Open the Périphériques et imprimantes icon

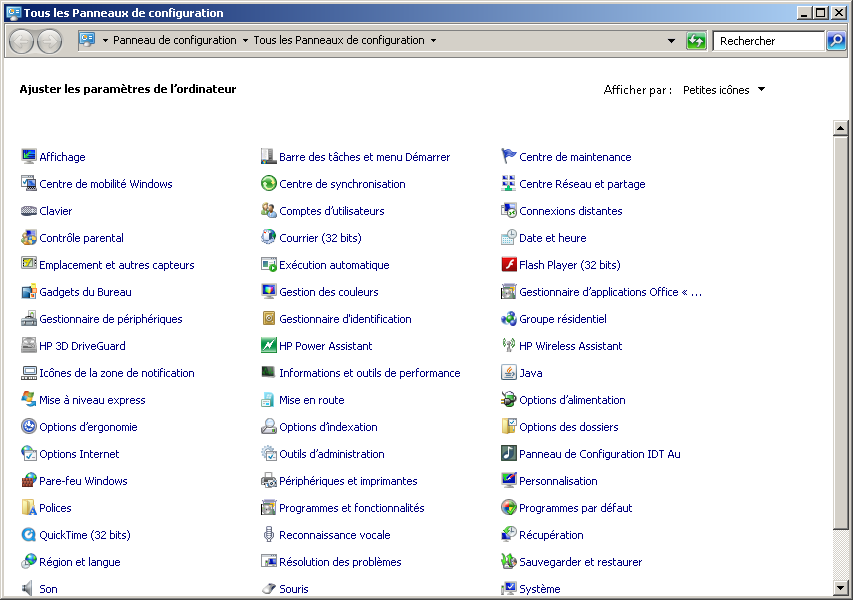(269, 480)
